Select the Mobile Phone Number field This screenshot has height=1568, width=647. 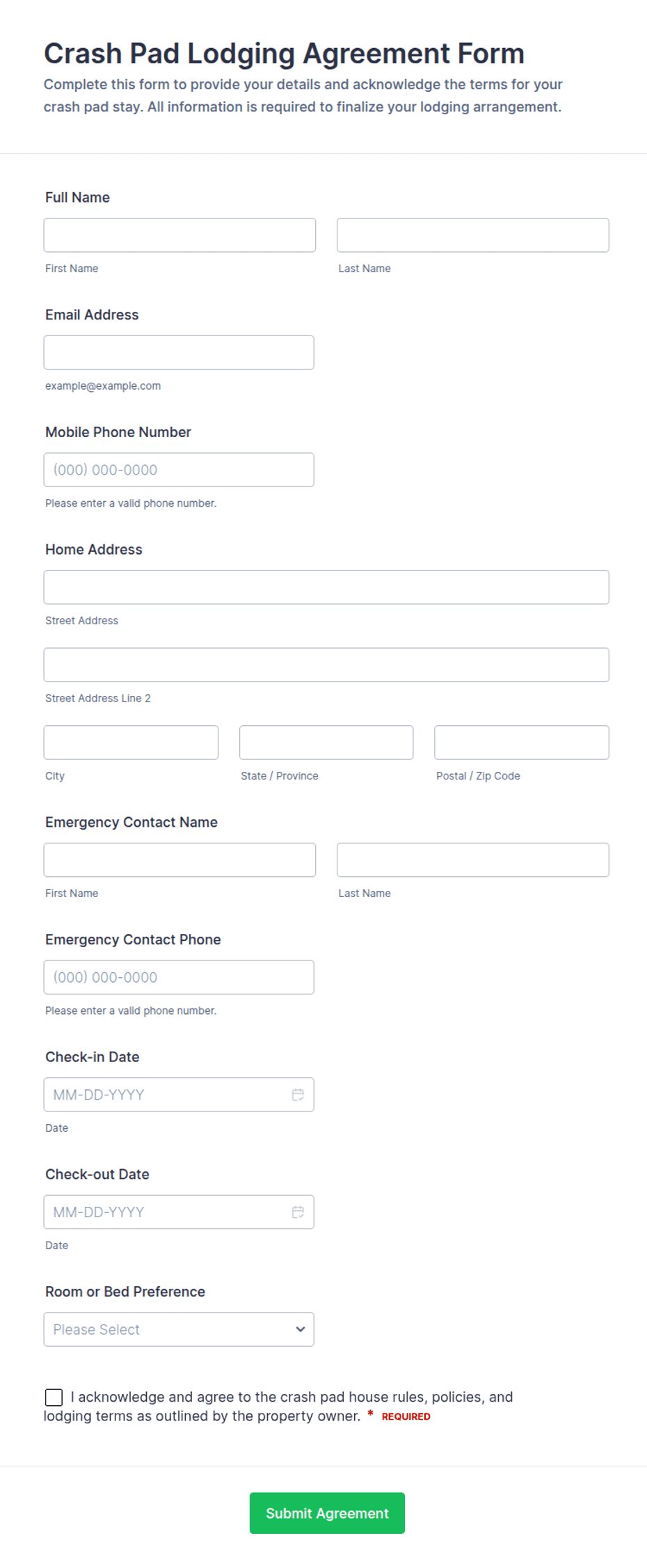pyautogui.click(x=179, y=470)
